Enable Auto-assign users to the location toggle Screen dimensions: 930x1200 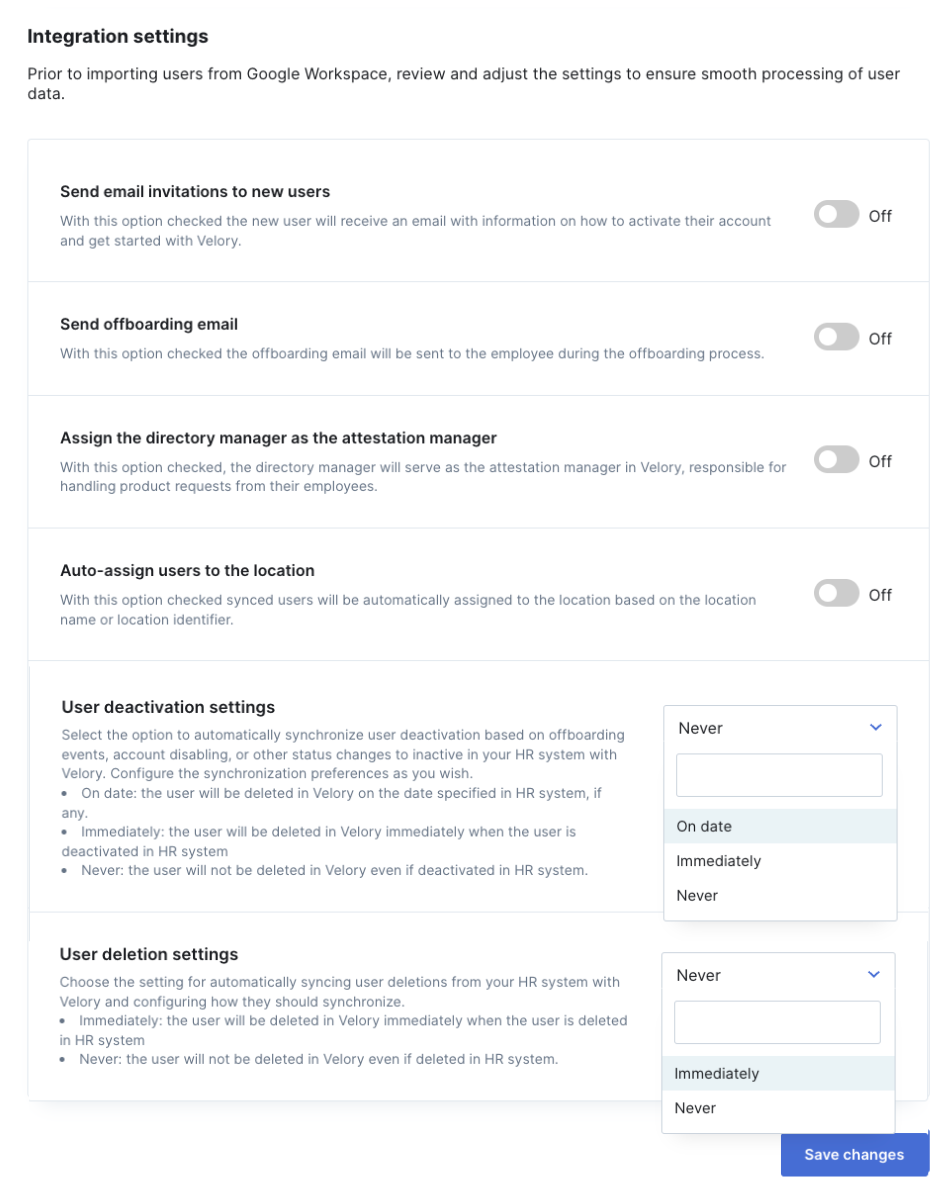836,594
